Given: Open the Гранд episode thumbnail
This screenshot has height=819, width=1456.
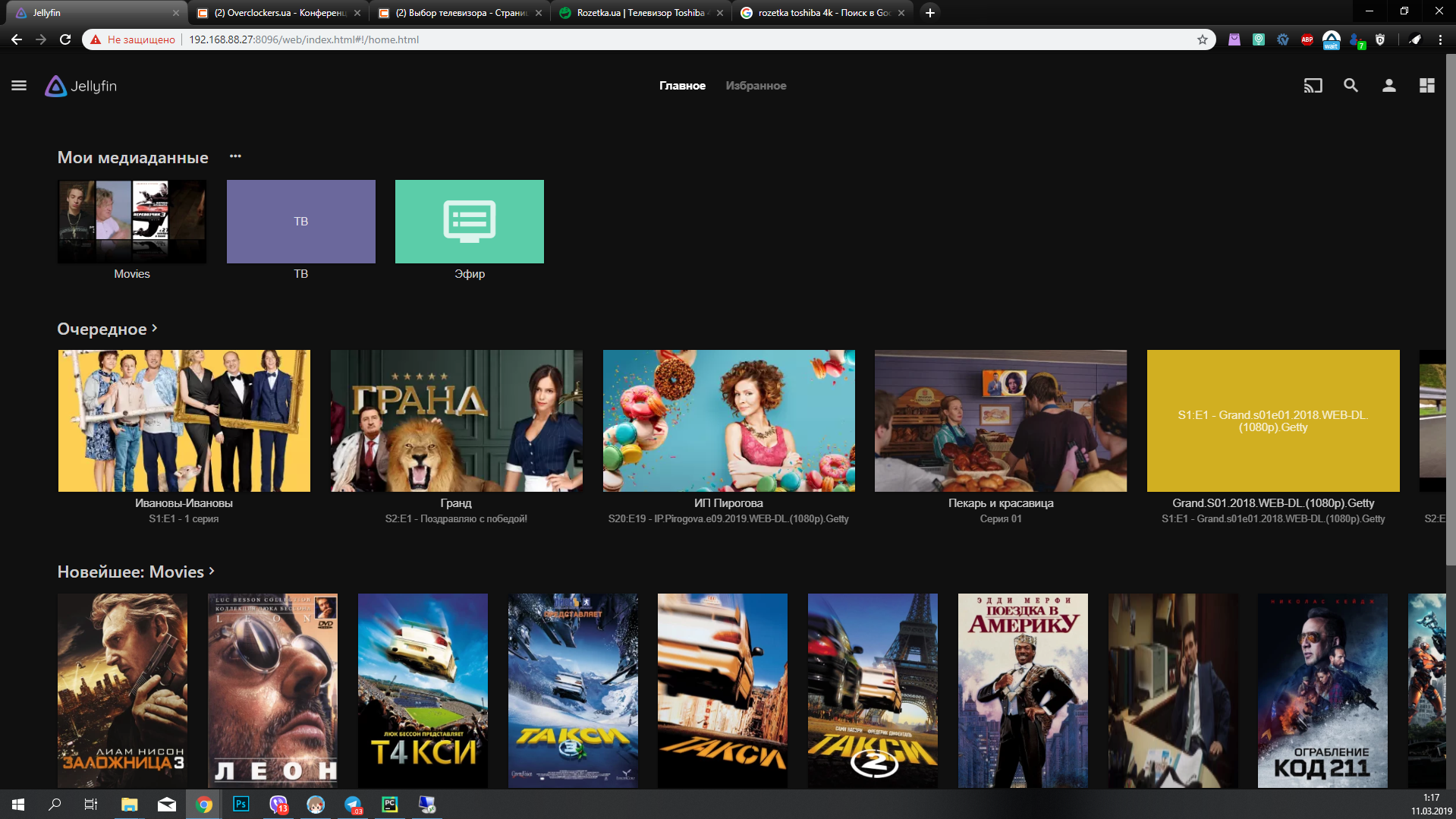Looking at the screenshot, I should click(x=457, y=421).
